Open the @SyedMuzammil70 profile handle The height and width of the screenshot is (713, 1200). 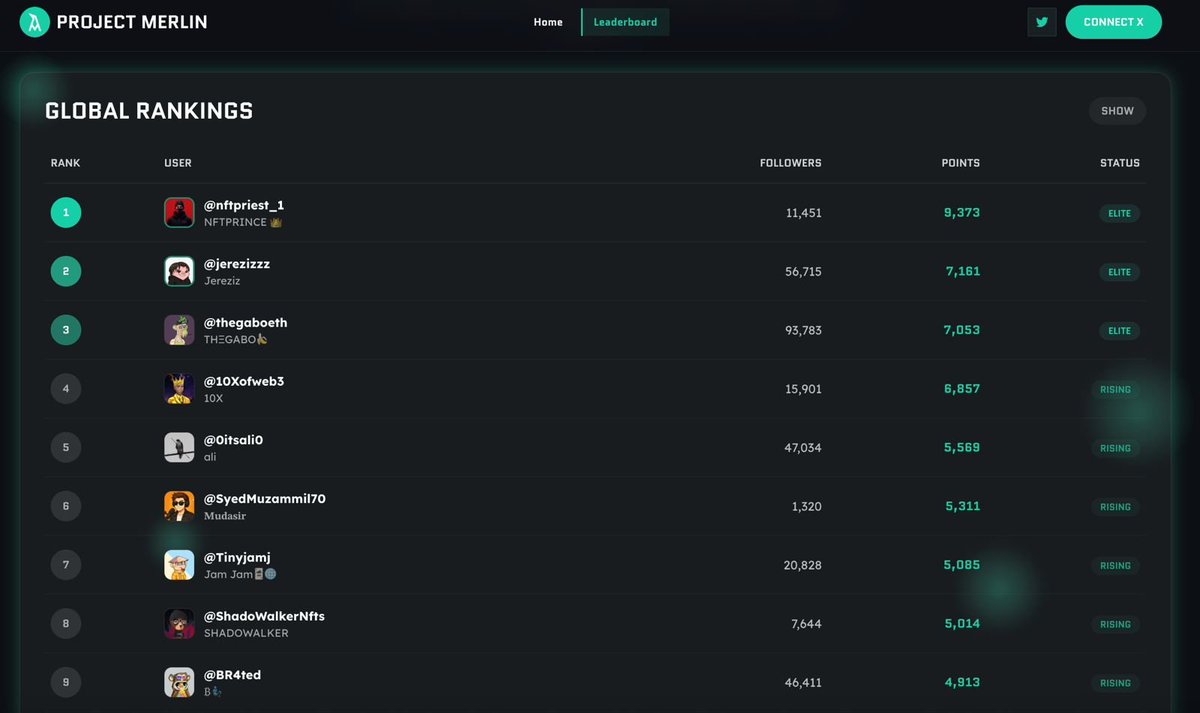tap(265, 499)
